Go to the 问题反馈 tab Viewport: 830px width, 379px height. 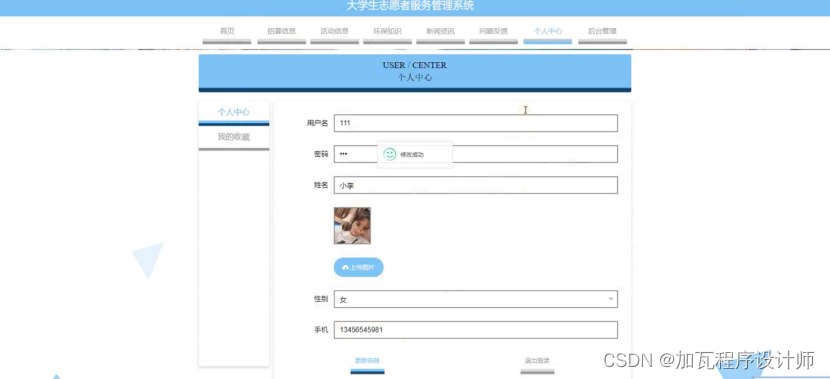click(x=493, y=32)
